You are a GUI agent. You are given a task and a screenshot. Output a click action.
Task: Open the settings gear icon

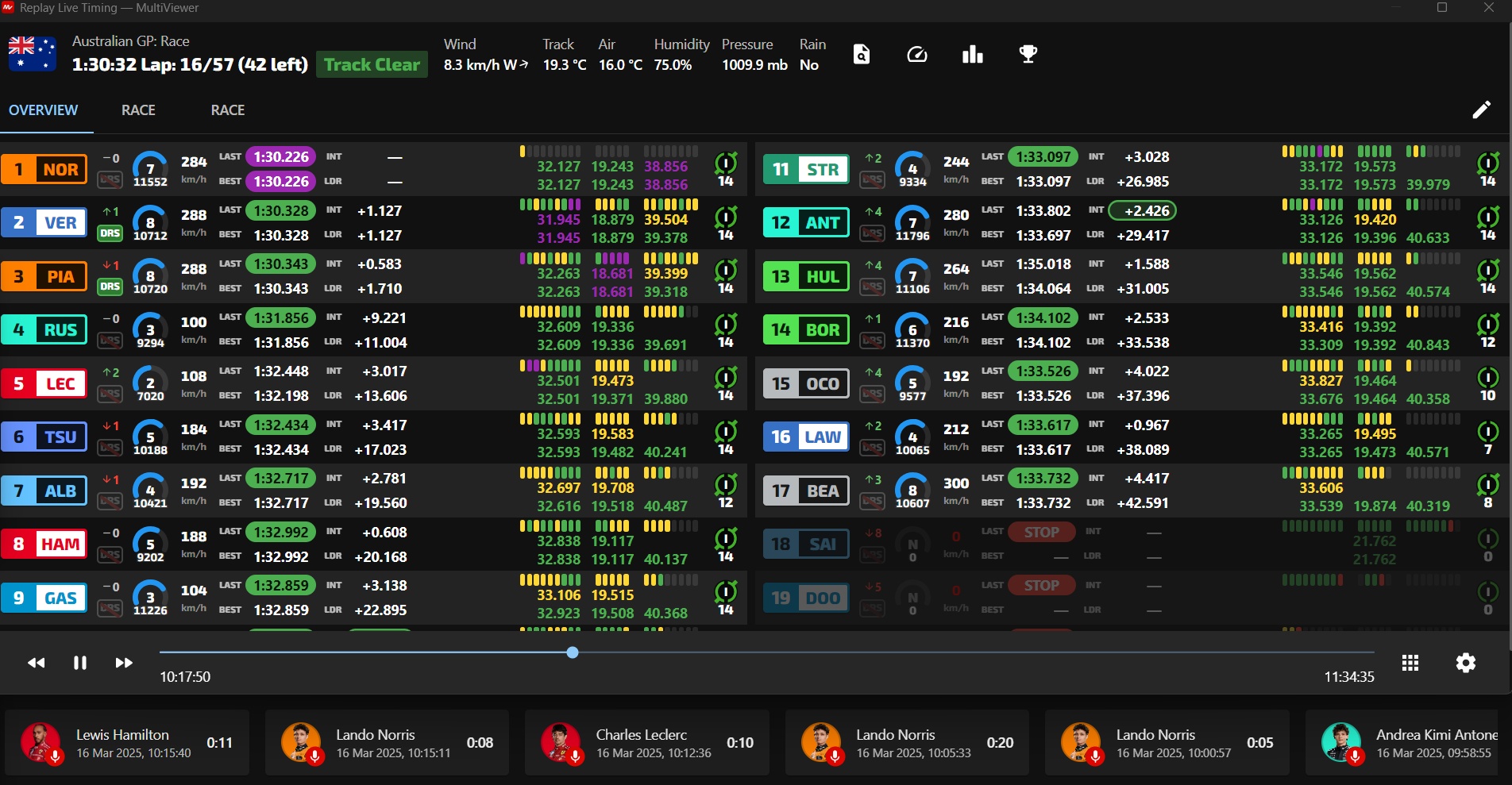[1466, 663]
